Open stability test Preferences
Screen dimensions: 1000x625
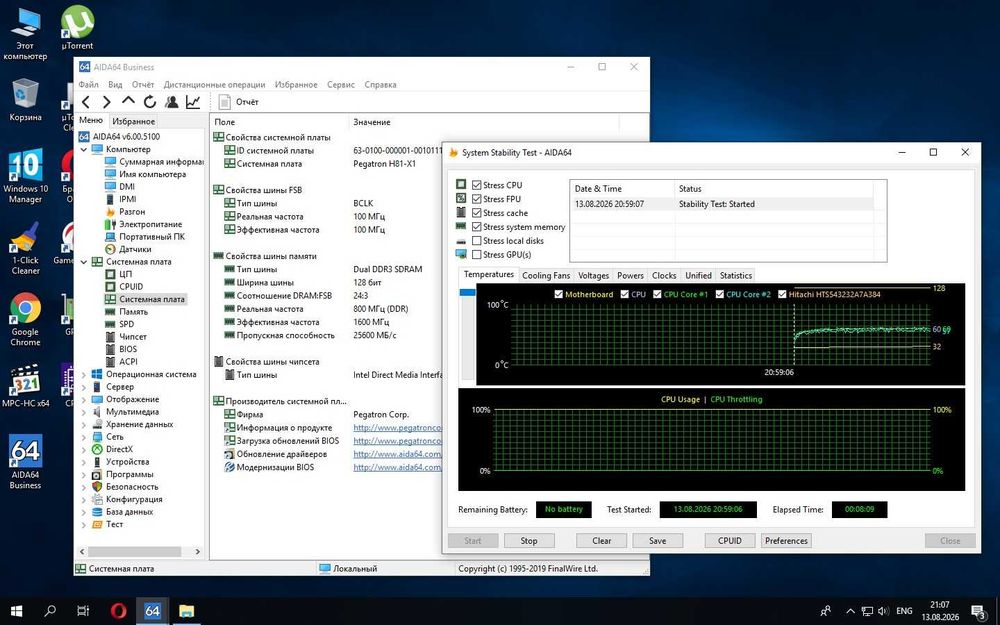click(786, 541)
